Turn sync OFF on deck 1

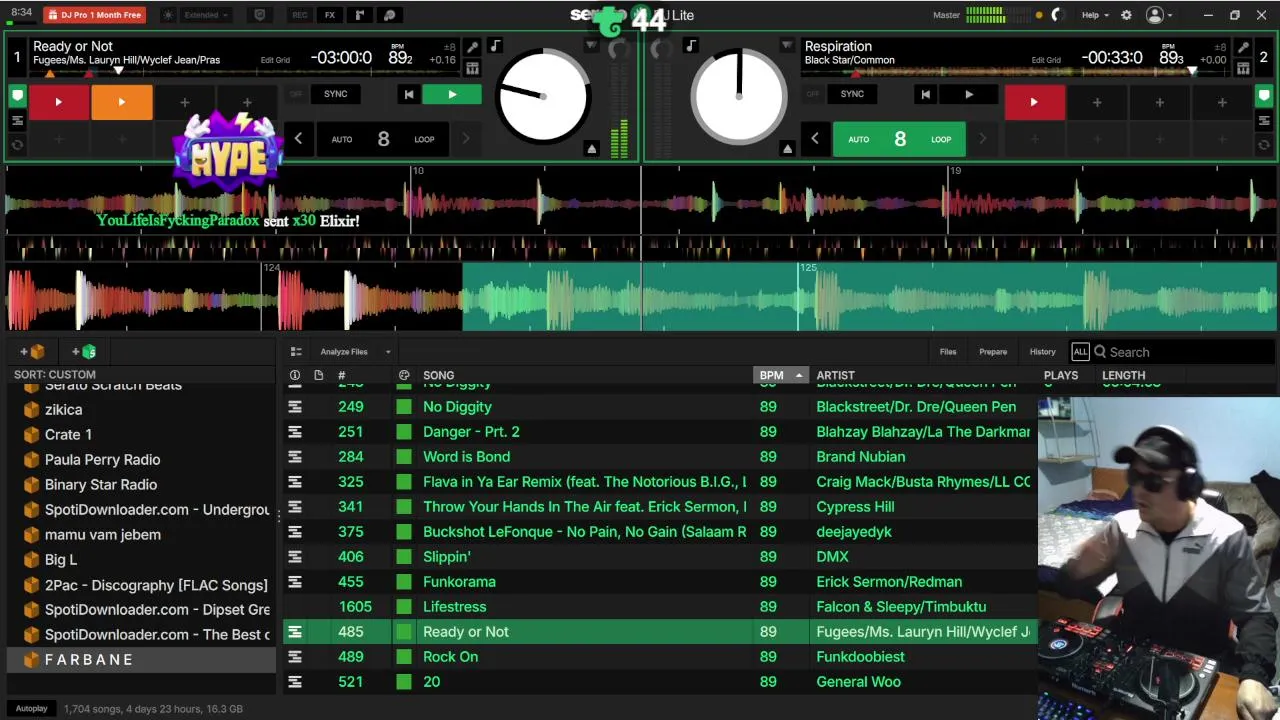click(x=295, y=94)
